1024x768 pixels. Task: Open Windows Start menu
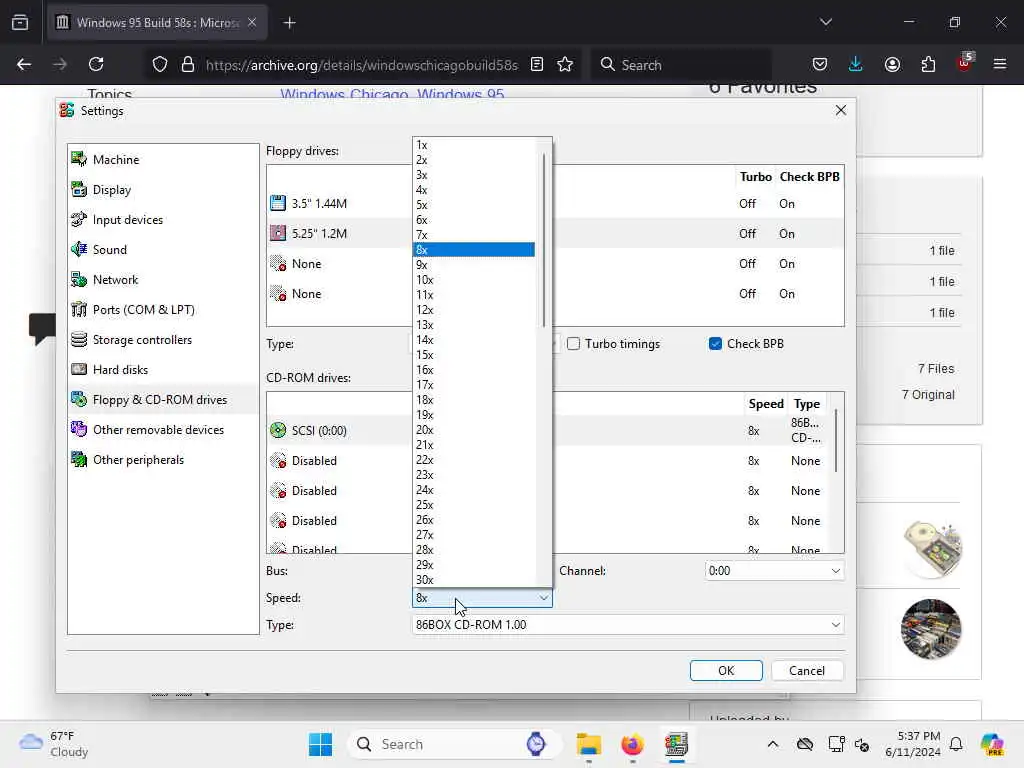click(320, 744)
